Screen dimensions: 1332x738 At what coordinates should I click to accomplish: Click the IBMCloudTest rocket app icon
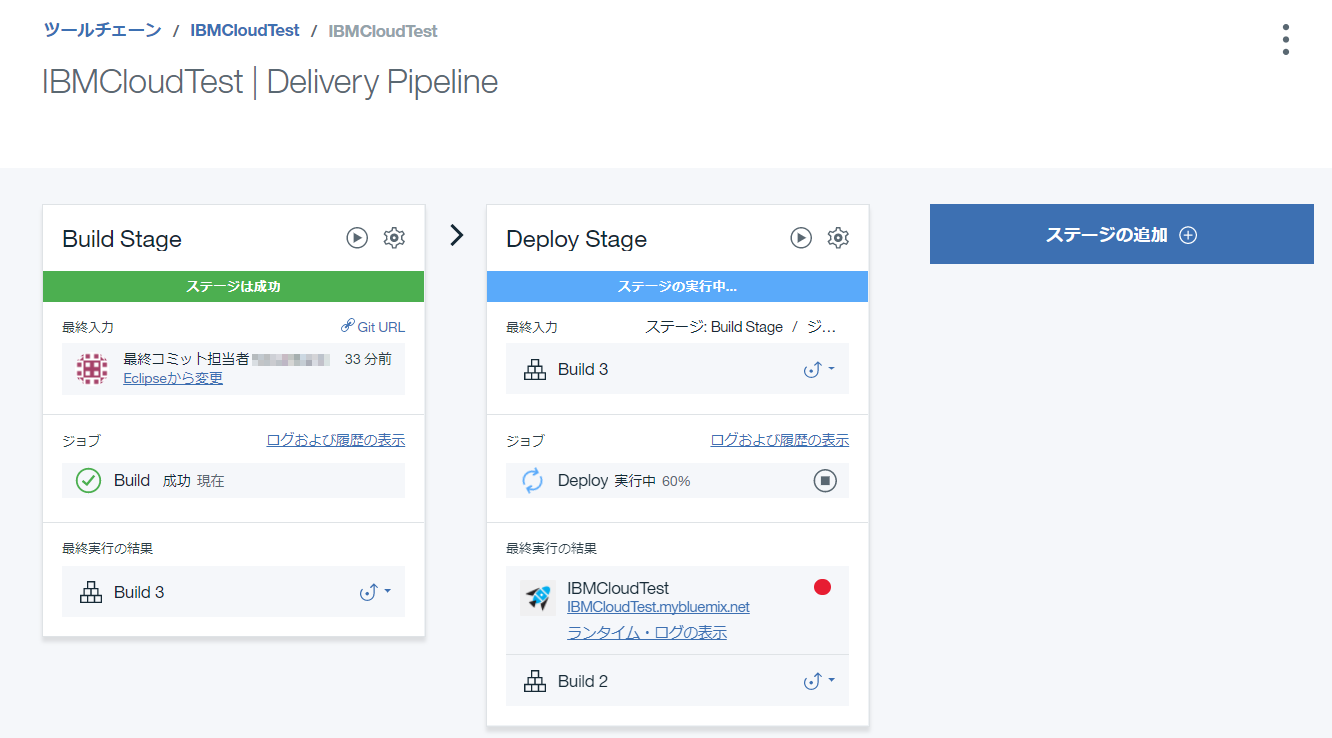(537, 598)
